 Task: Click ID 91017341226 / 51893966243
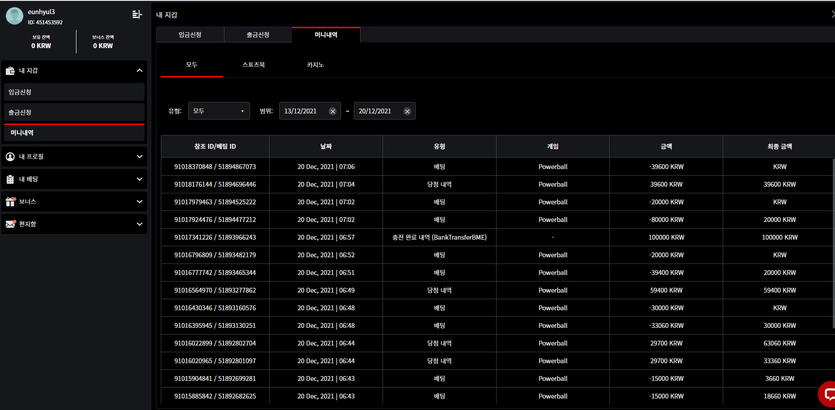215,237
